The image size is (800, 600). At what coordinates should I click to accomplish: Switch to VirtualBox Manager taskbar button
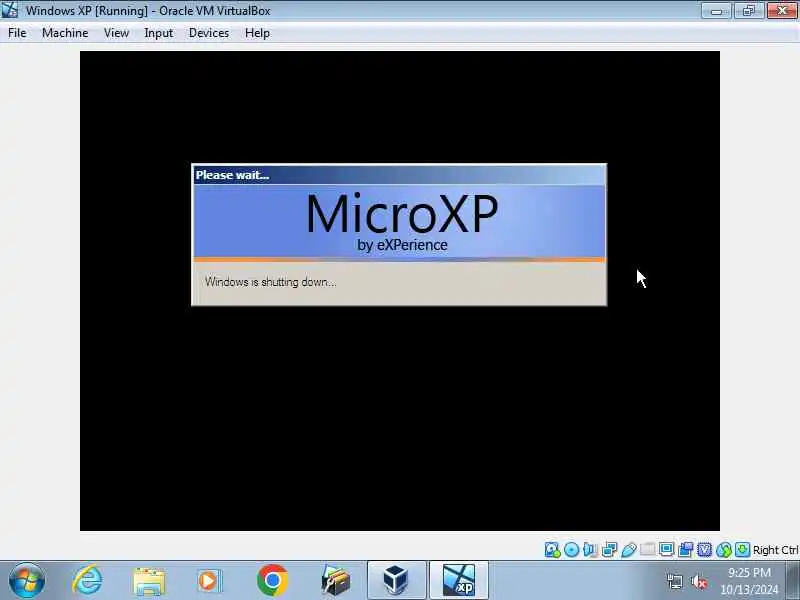point(396,580)
